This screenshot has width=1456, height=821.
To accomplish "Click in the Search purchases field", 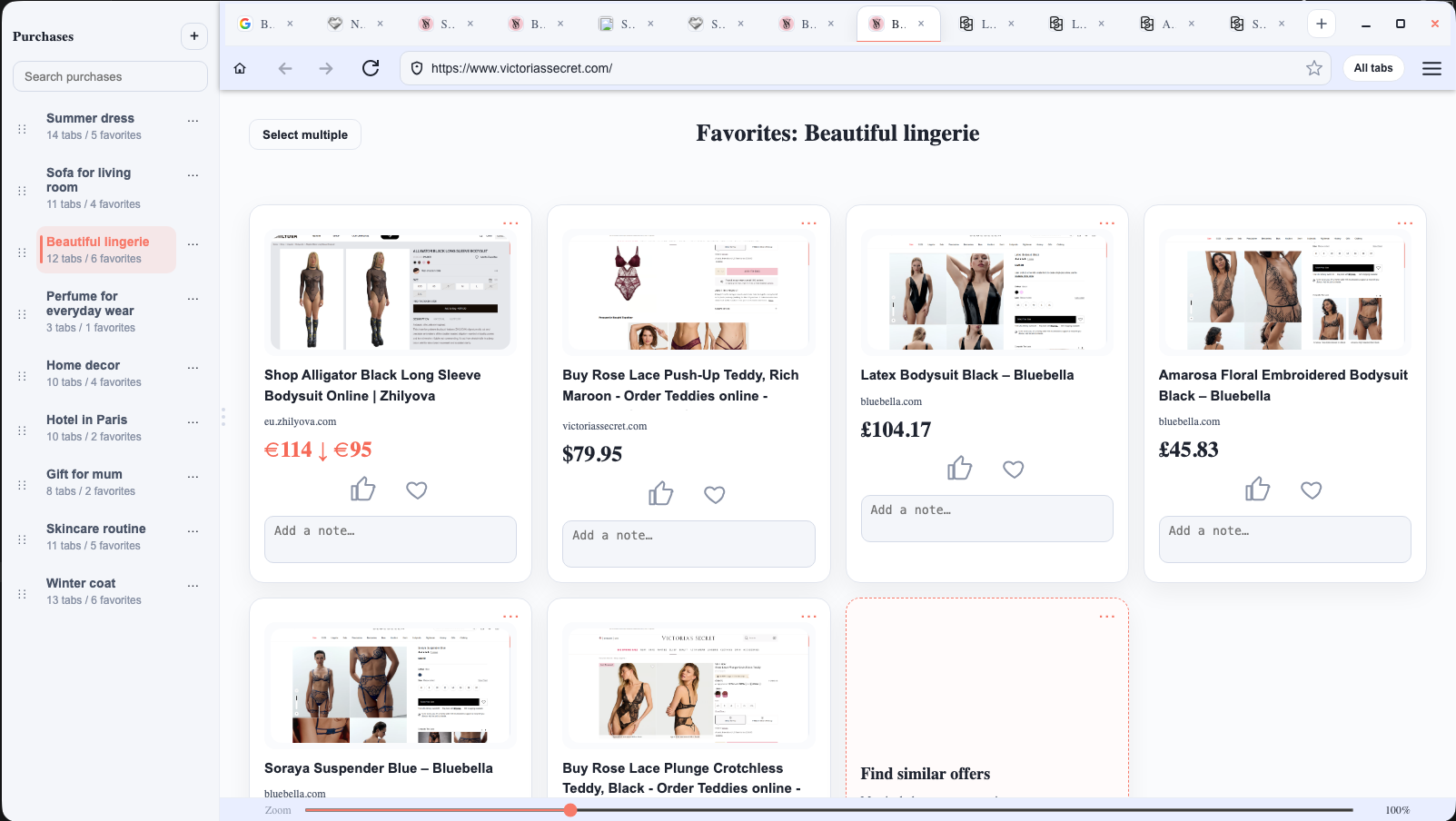I will (110, 76).
